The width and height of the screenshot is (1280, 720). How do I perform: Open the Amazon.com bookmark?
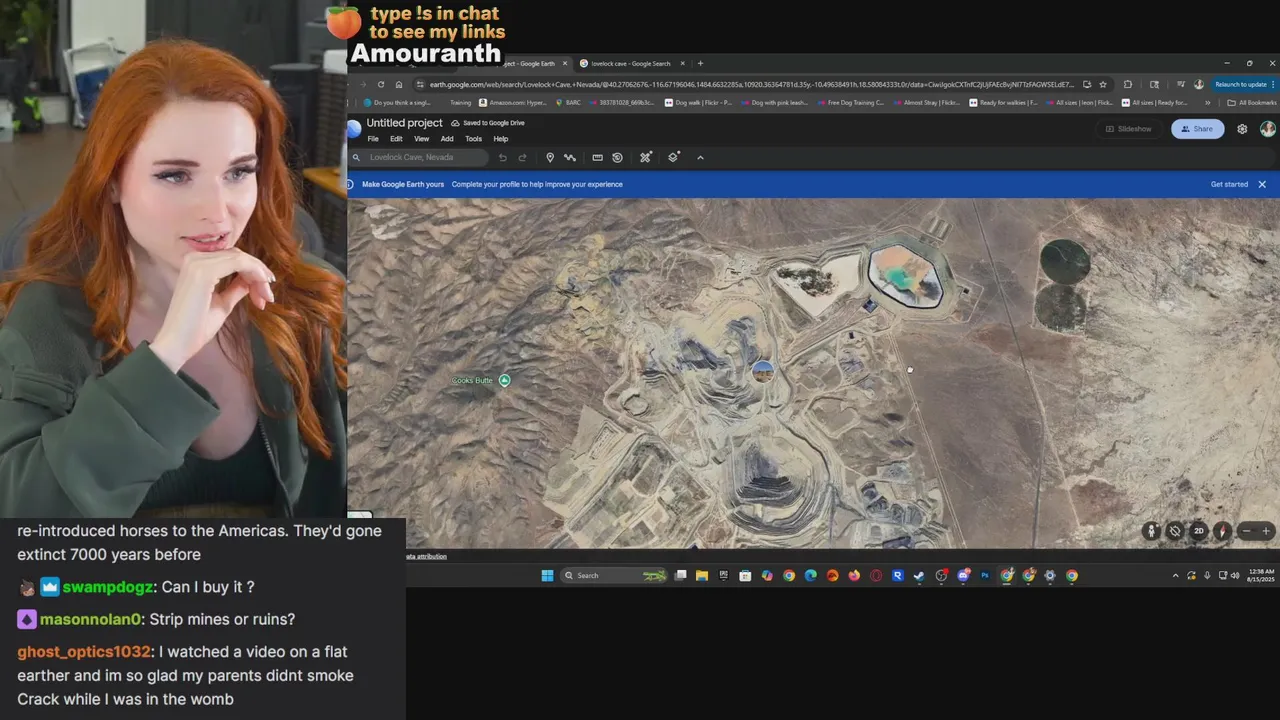tap(513, 102)
